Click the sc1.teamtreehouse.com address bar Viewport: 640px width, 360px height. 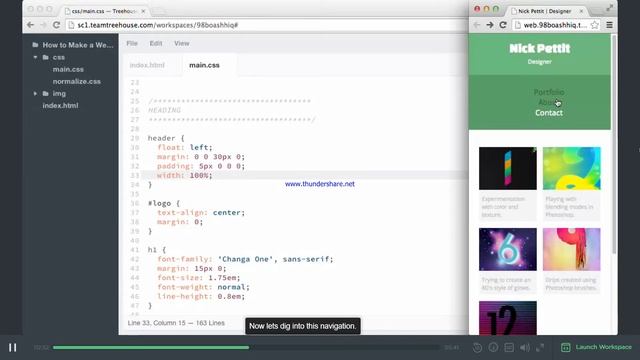(265, 25)
